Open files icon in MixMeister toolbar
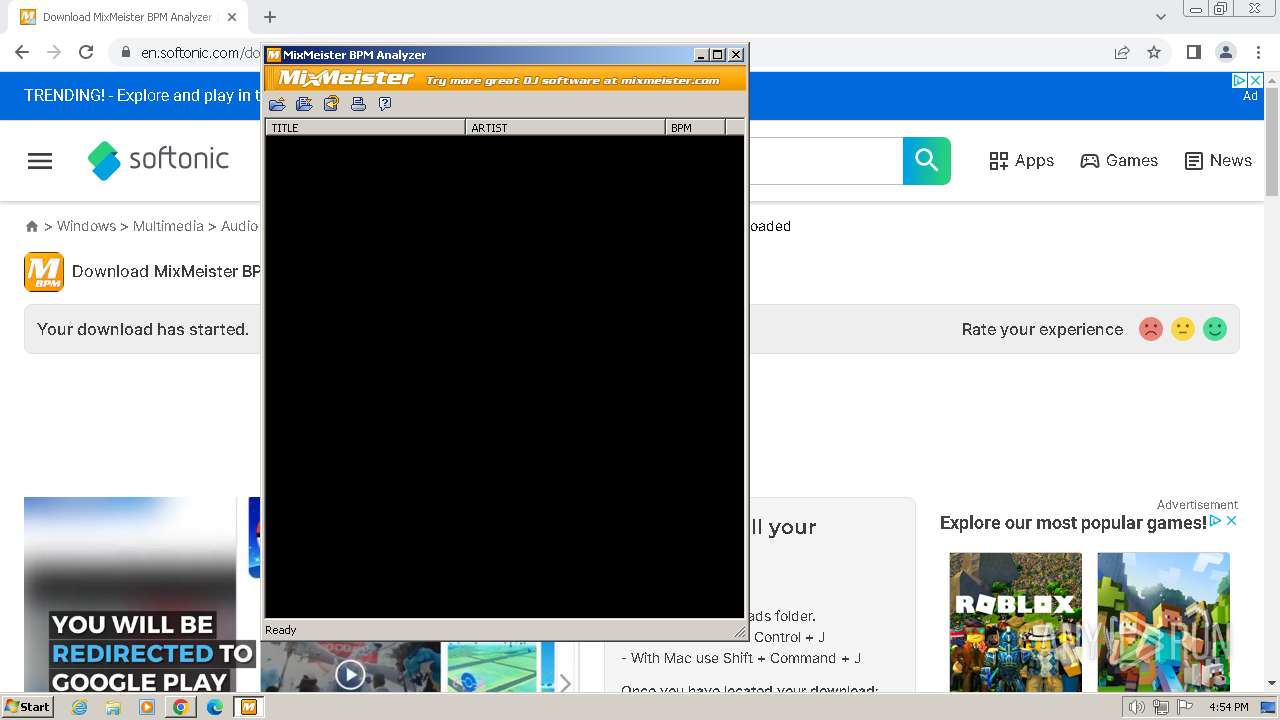Screen dimensions: 1280x720 click(277, 104)
